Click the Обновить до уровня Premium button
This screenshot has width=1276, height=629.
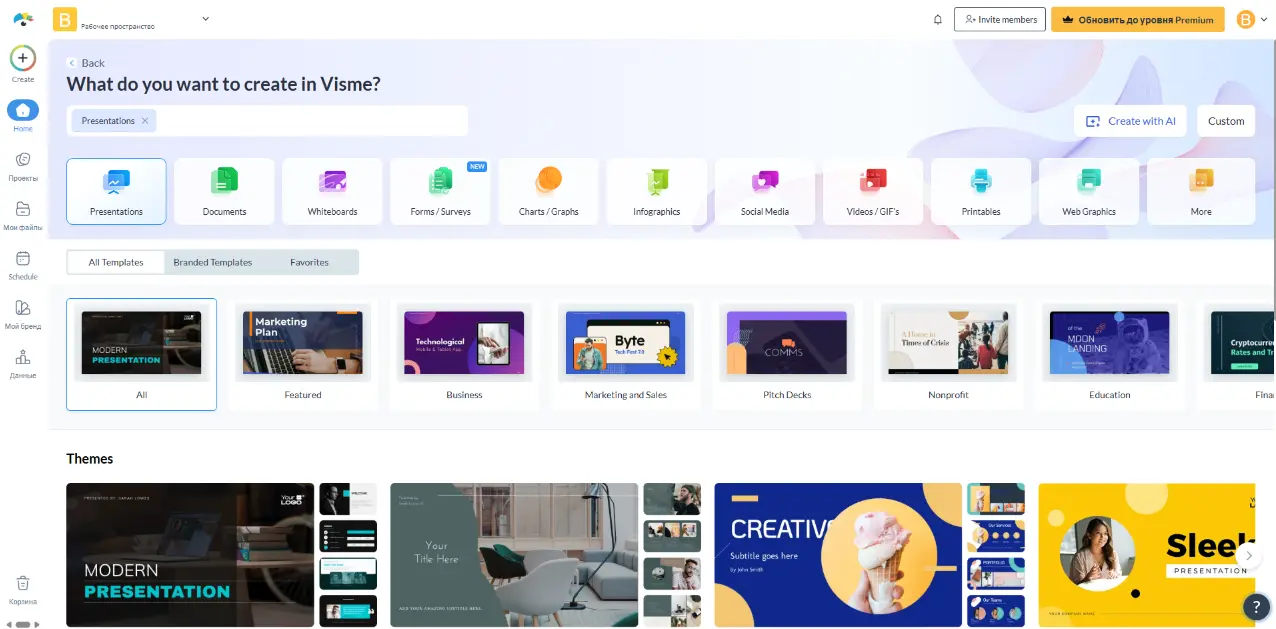[1138, 19]
